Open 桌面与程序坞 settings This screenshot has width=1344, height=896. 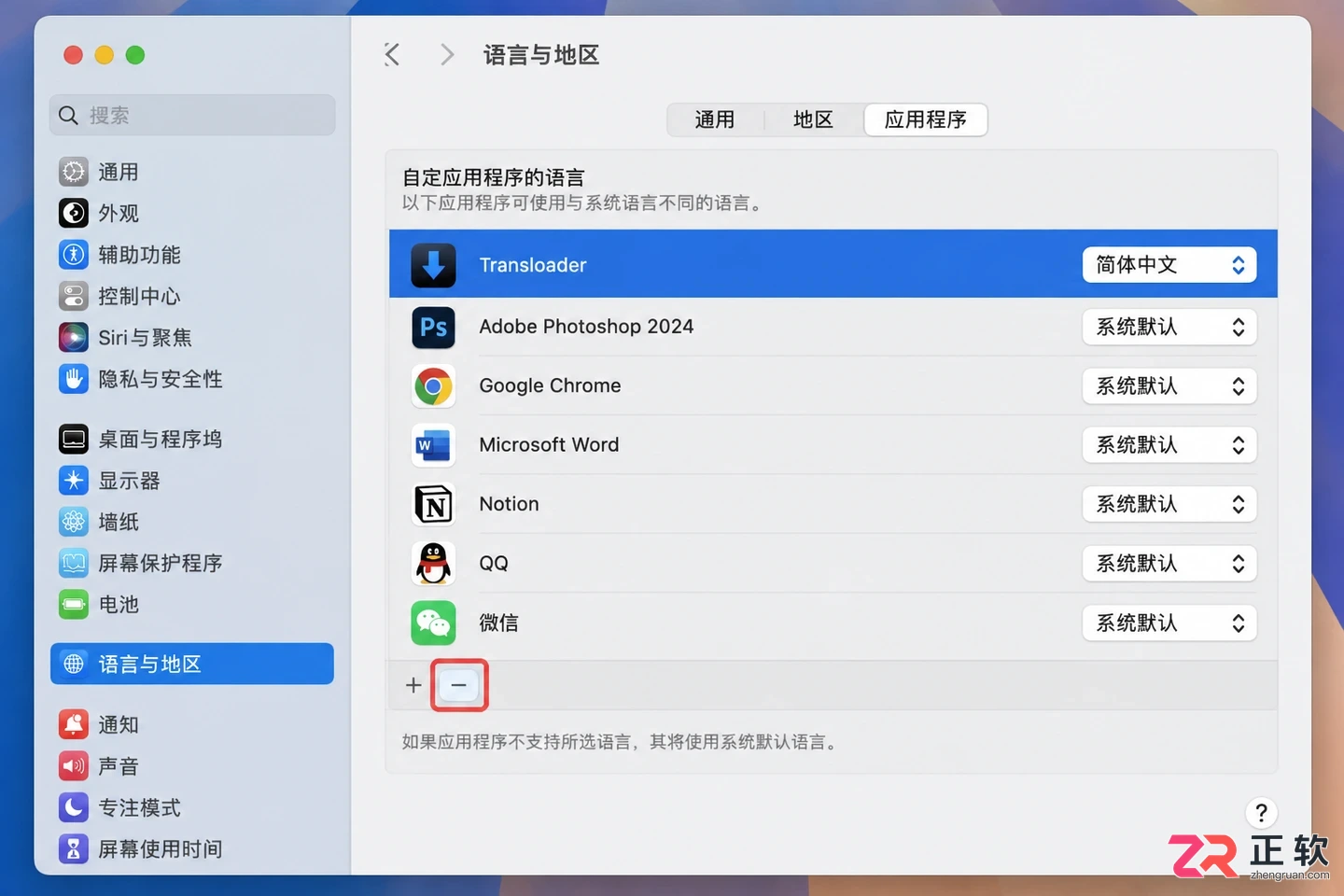192,439
